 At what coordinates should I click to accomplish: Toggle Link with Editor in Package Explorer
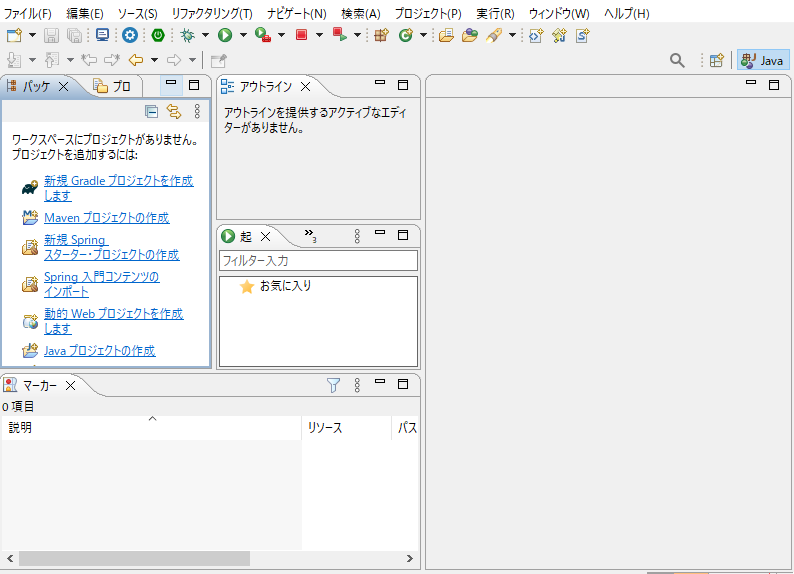coord(173,112)
